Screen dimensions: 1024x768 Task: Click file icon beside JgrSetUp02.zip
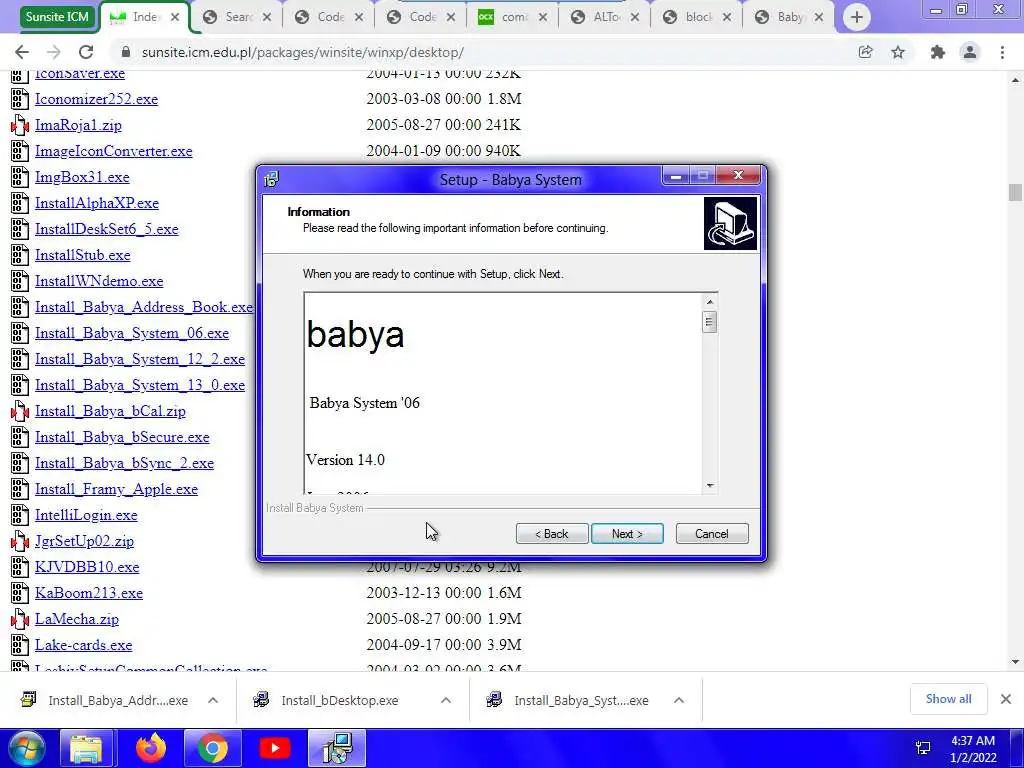coord(20,541)
